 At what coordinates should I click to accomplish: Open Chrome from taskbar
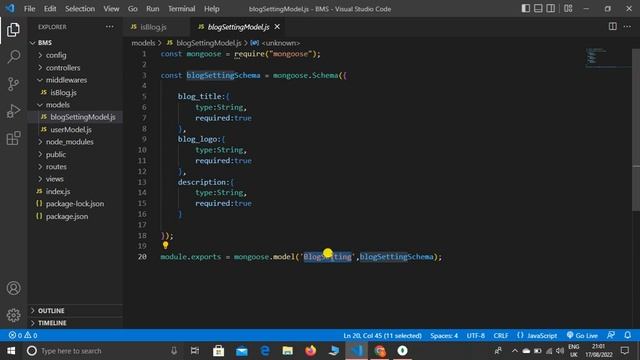click(380, 351)
